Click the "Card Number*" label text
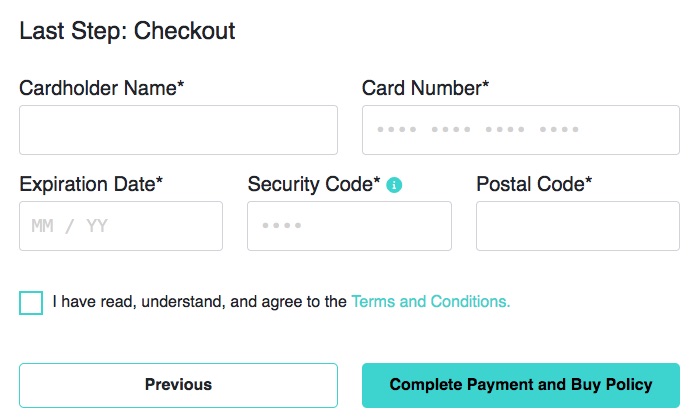The image size is (695, 419). tap(426, 88)
